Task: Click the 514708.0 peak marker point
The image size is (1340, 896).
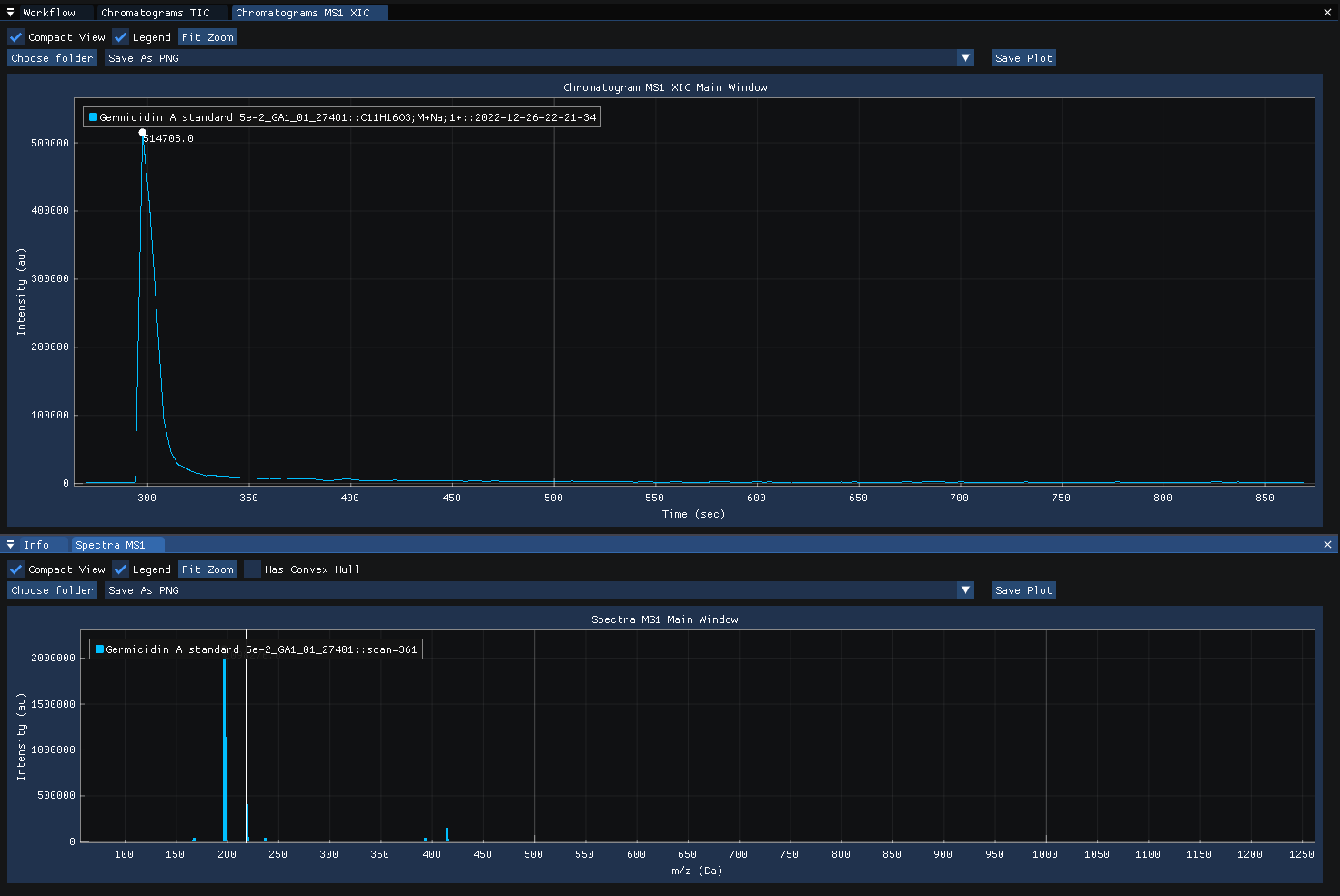Action: click(143, 133)
